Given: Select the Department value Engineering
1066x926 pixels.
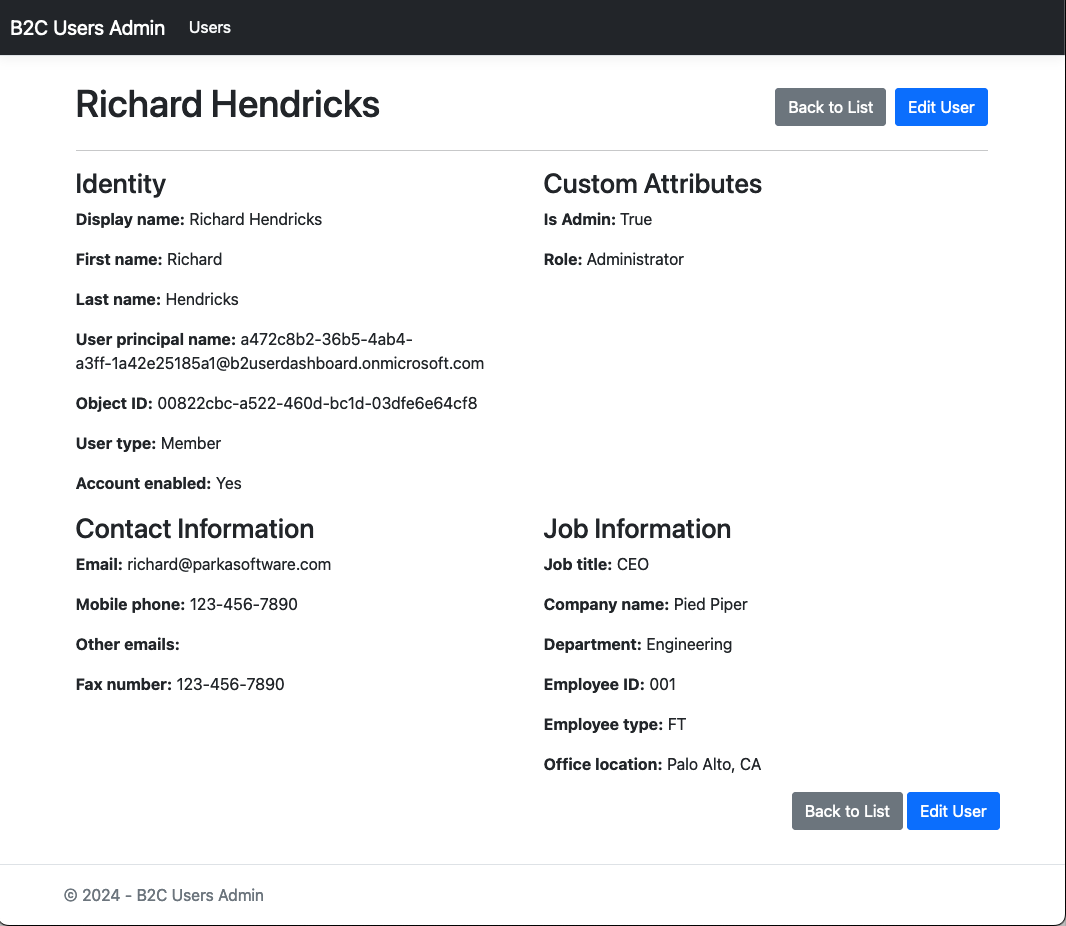Looking at the screenshot, I should click(689, 645).
